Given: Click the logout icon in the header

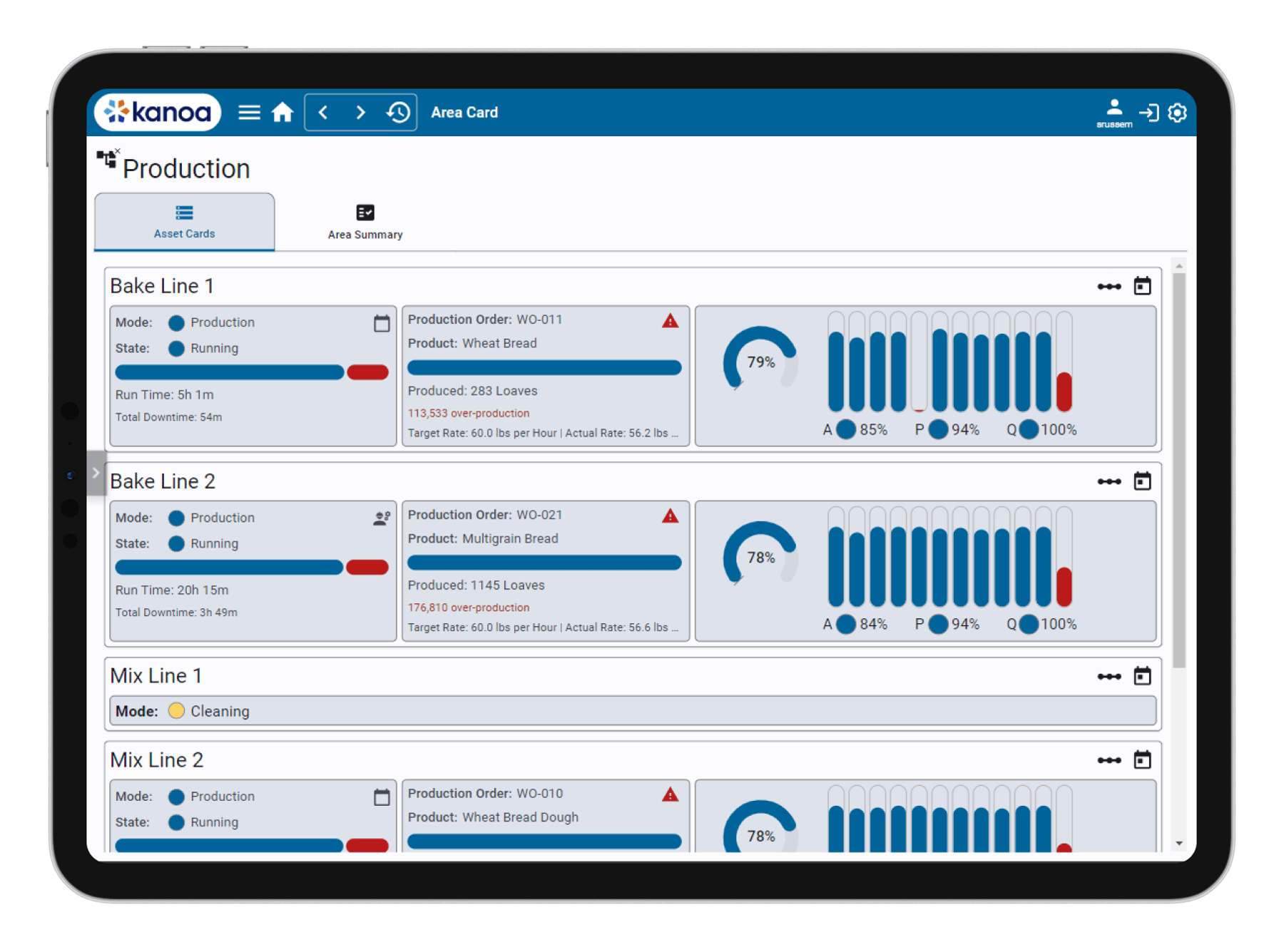Looking at the screenshot, I should pyautogui.click(x=1148, y=113).
